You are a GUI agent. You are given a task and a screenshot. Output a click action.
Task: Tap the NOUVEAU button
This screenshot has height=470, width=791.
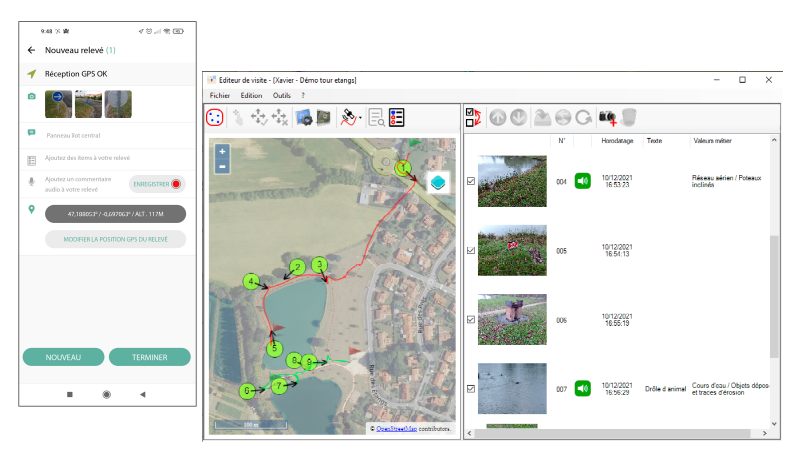(x=62, y=357)
